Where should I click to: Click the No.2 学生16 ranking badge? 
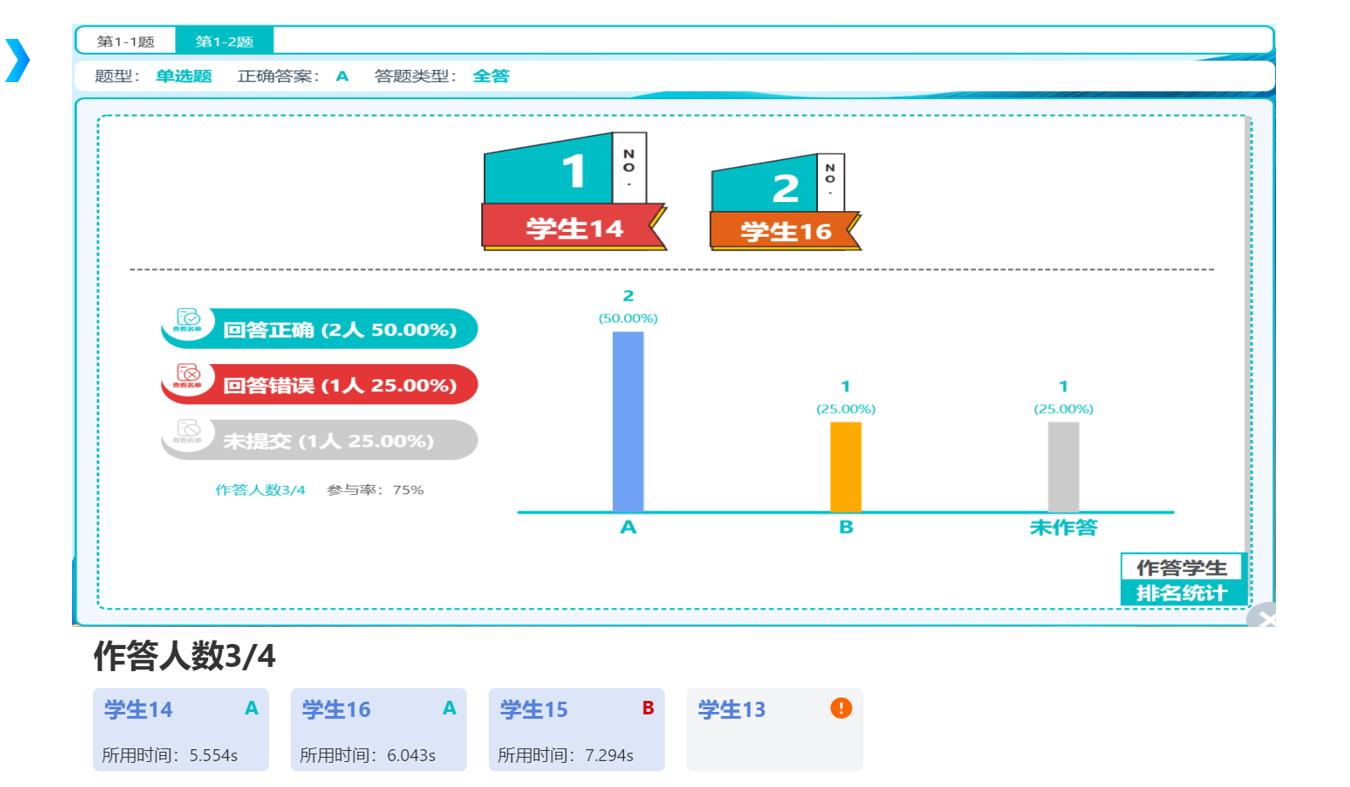[785, 202]
